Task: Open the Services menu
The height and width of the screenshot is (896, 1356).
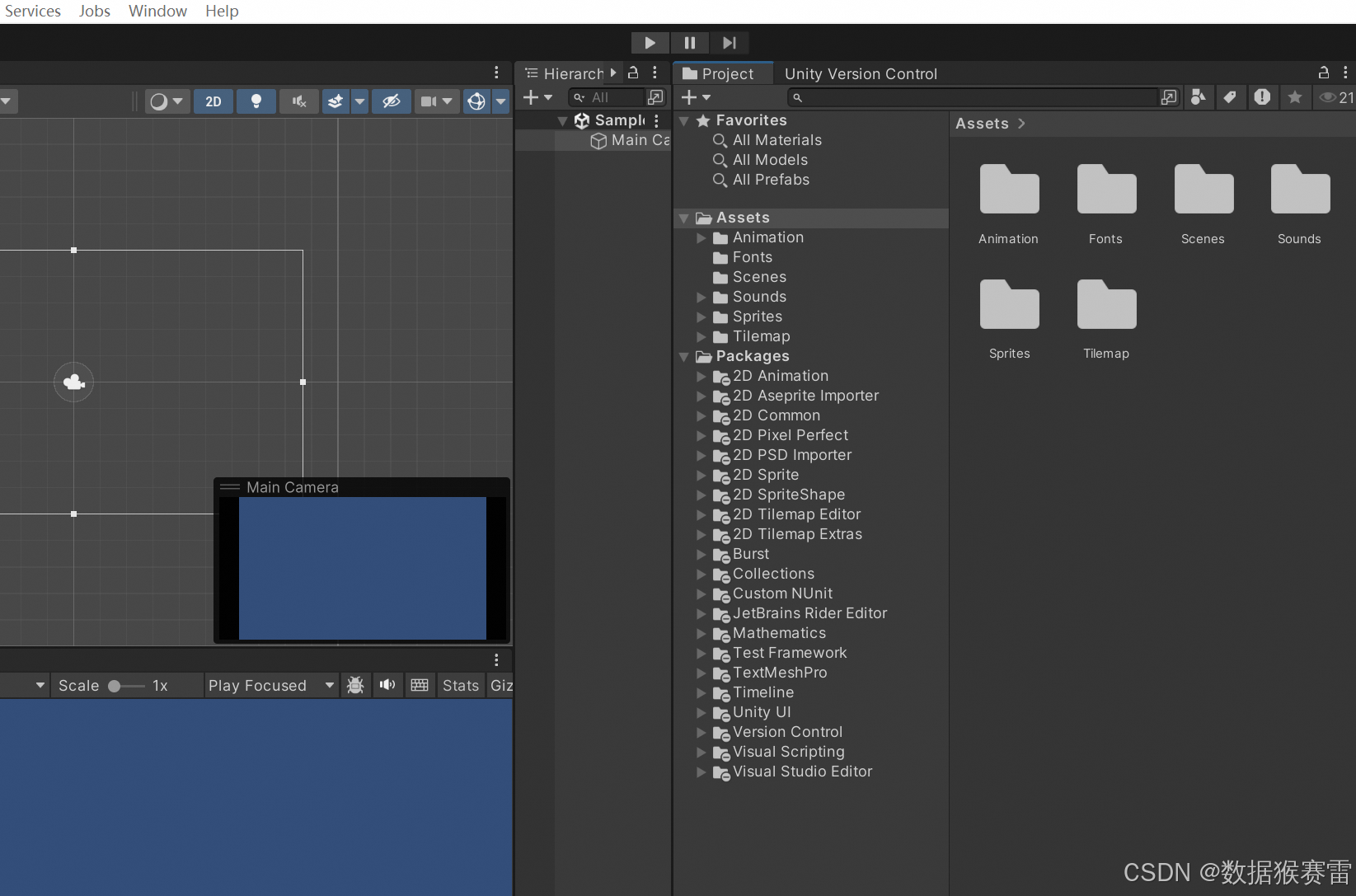Action: [x=33, y=11]
